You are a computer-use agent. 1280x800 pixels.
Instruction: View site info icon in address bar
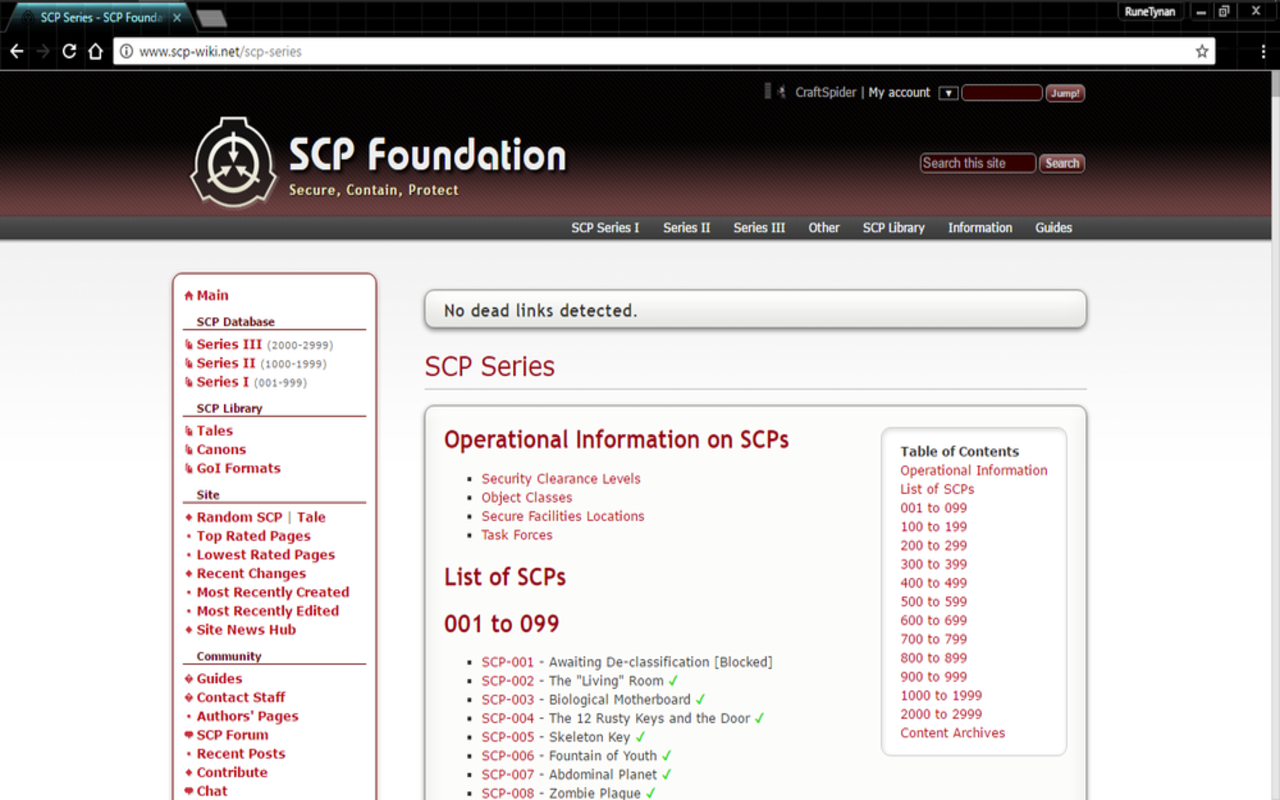pyautogui.click(x=126, y=51)
